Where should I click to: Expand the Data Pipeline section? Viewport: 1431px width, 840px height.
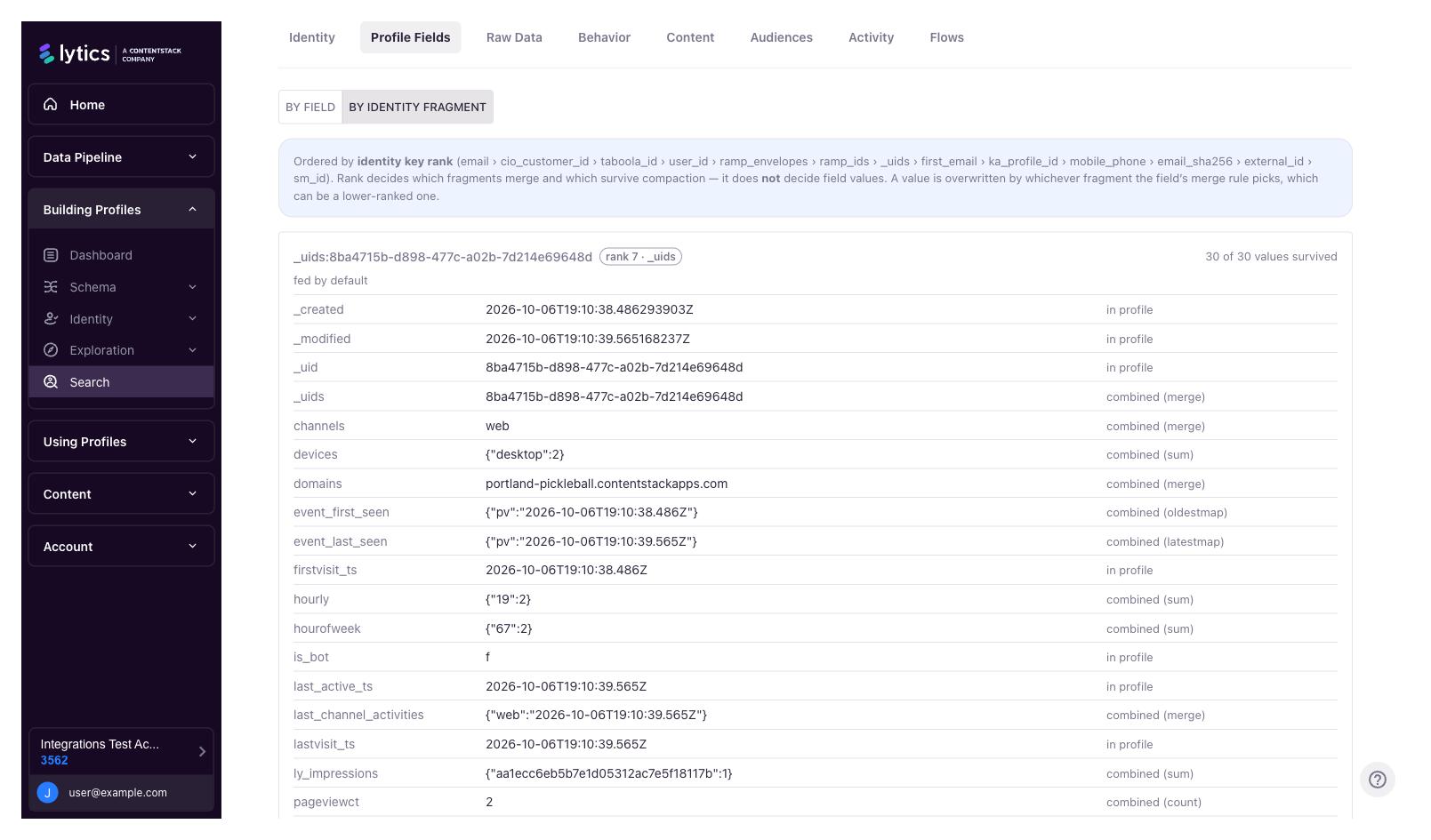(121, 157)
